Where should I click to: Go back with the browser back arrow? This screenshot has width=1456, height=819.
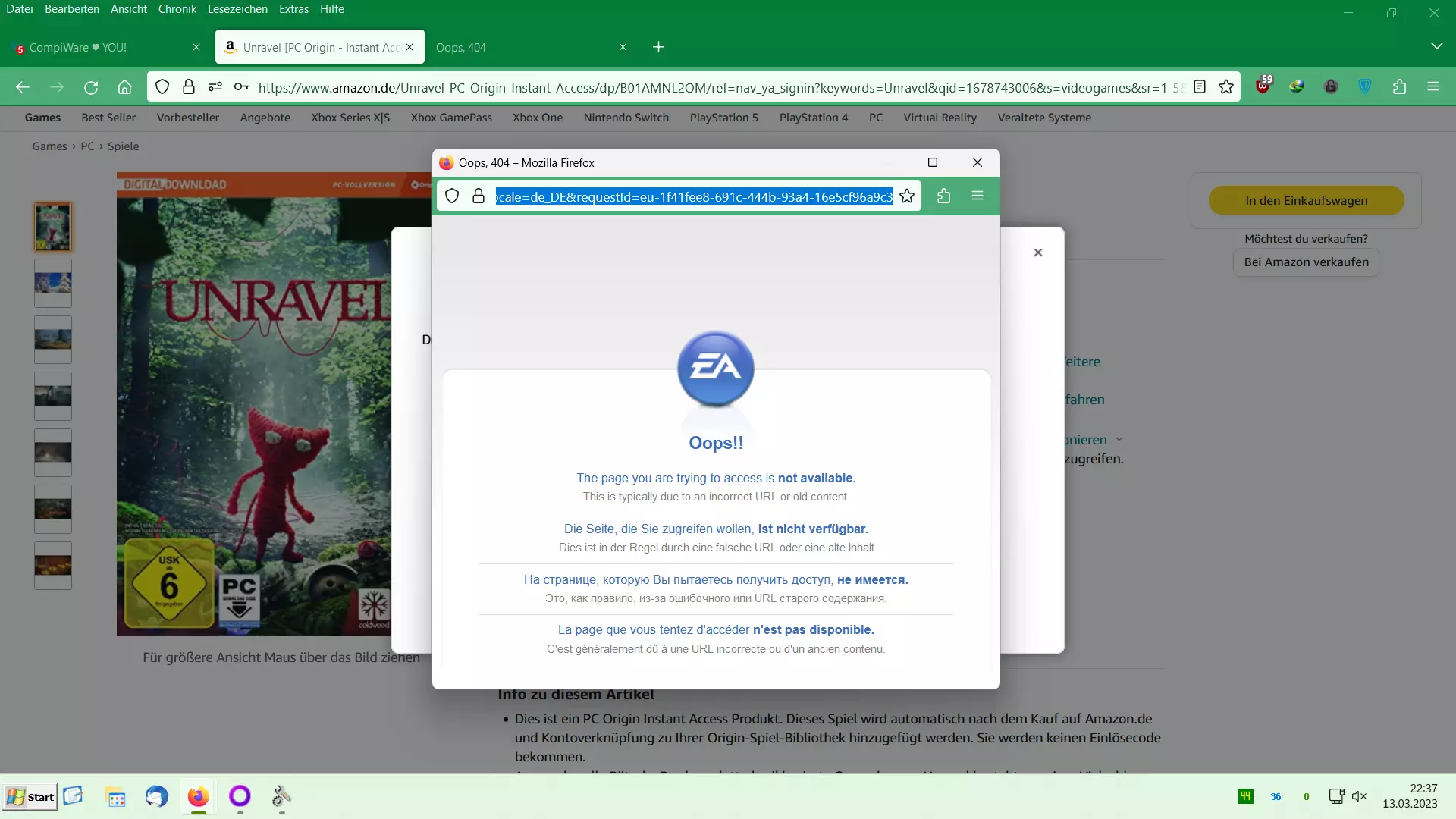[x=23, y=87]
